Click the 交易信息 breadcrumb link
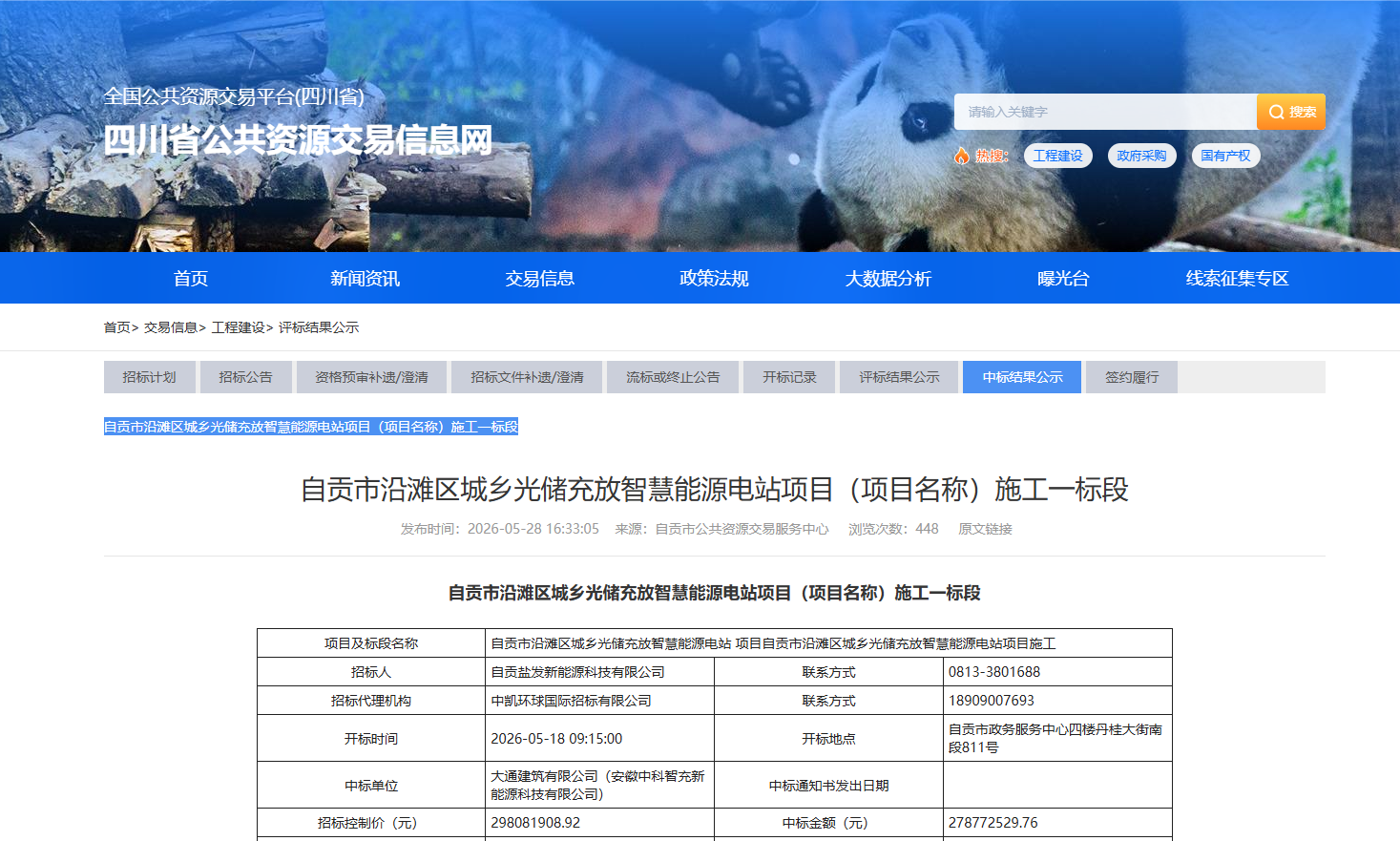 pyautogui.click(x=171, y=327)
